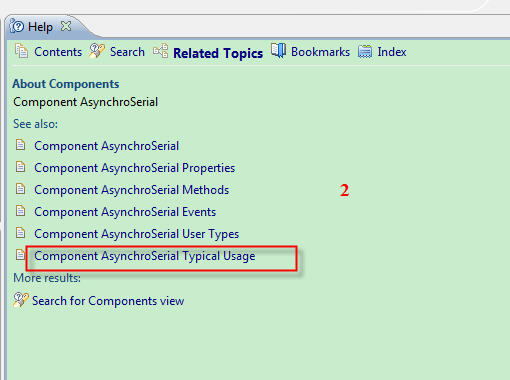The width and height of the screenshot is (510, 380).
Task: Open Component AsynchroSerial User Types topic
Action: (137, 234)
